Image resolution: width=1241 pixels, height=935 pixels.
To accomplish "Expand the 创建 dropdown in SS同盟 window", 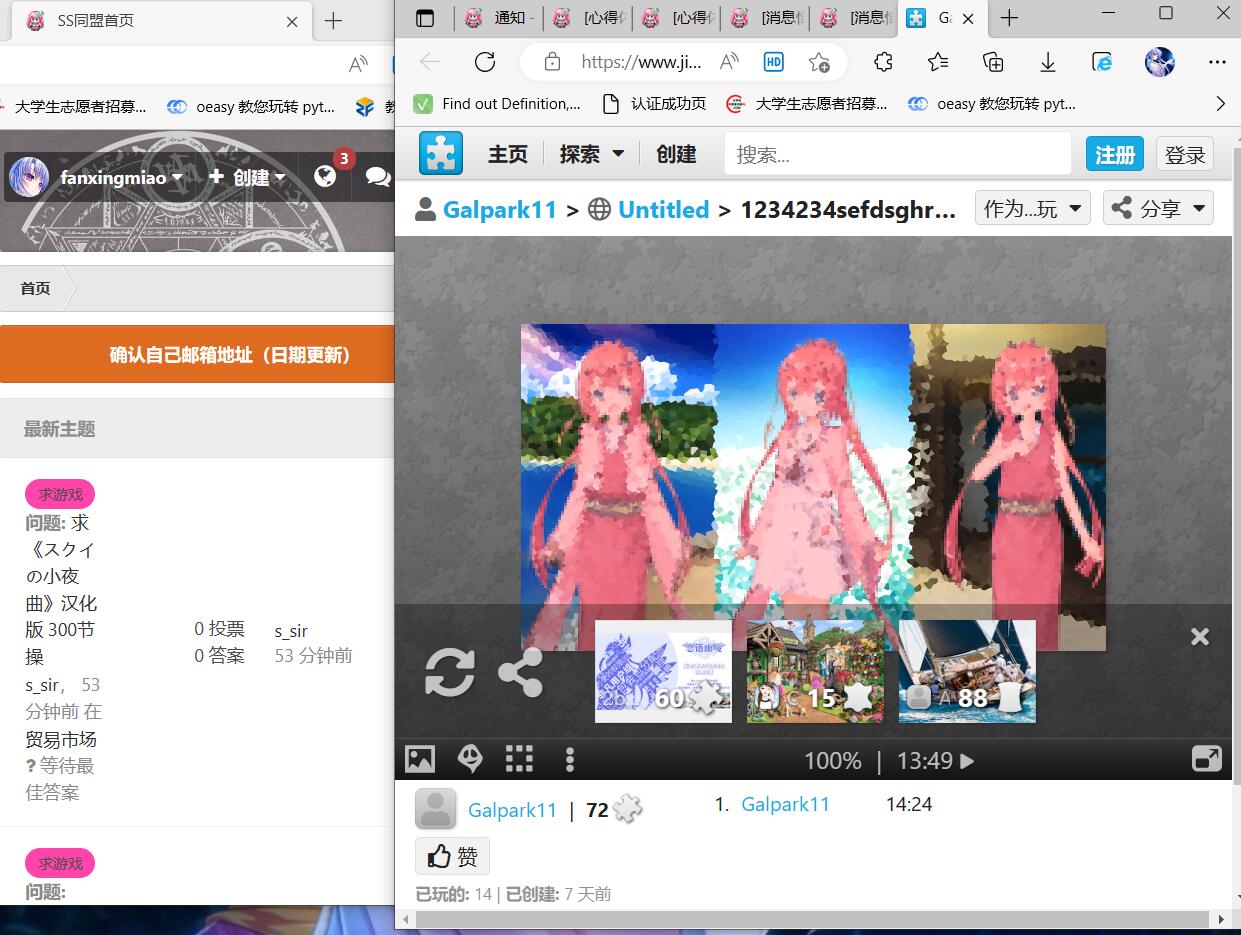I will click(x=247, y=177).
